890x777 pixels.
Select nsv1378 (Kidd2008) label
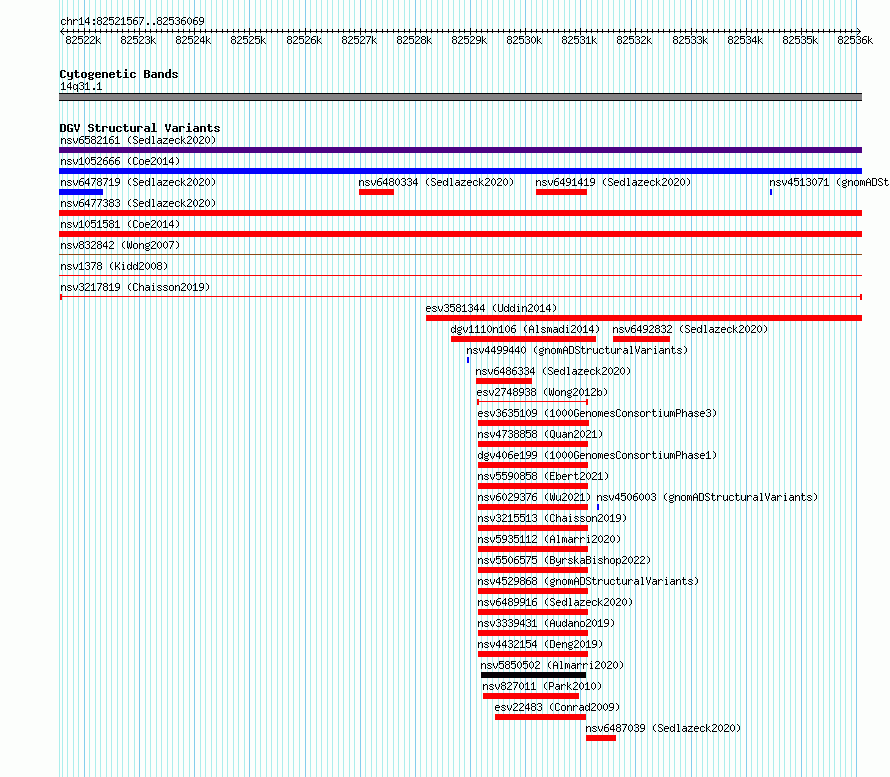(114, 266)
